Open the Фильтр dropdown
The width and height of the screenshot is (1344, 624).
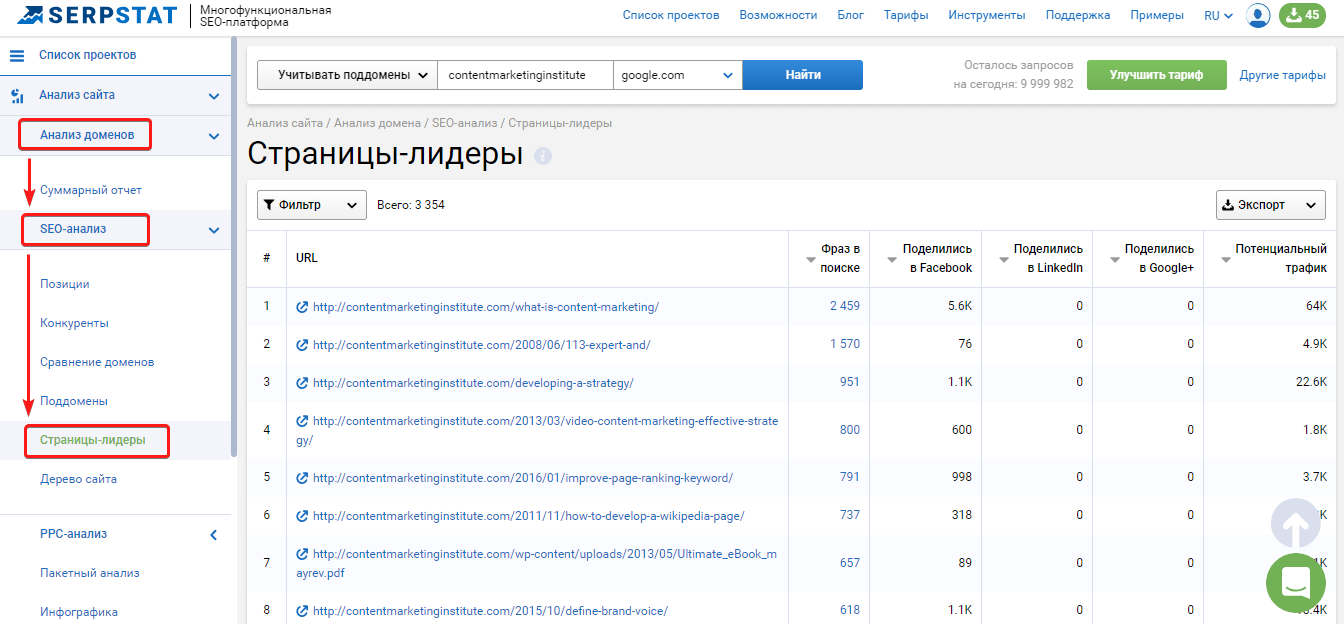coord(312,205)
